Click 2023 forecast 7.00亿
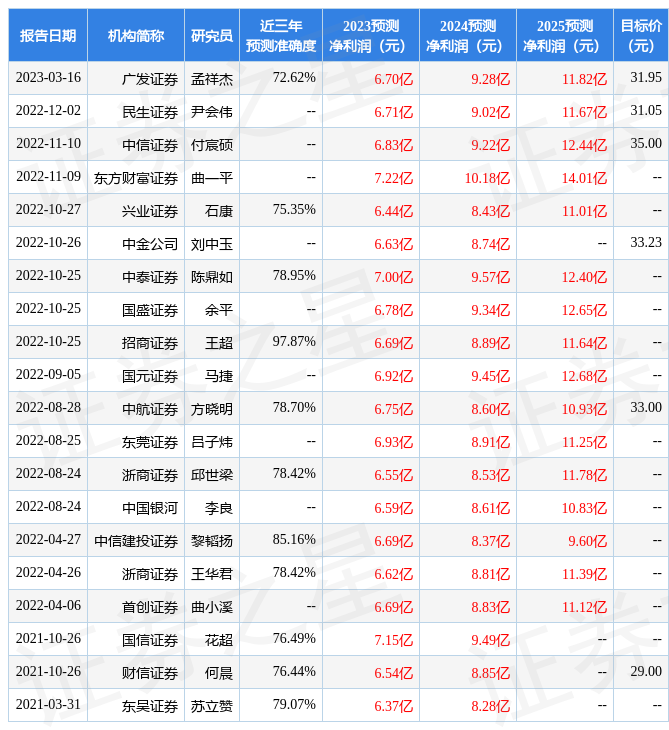The height and width of the screenshot is (730, 669). coord(394,277)
